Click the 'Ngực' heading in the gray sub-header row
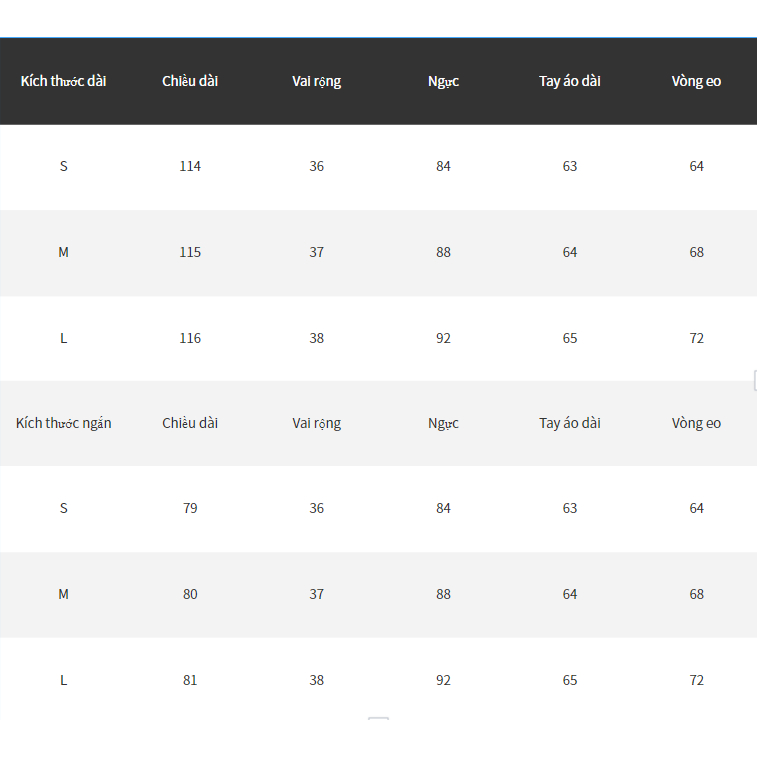This screenshot has height=757, width=757. tap(443, 423)
